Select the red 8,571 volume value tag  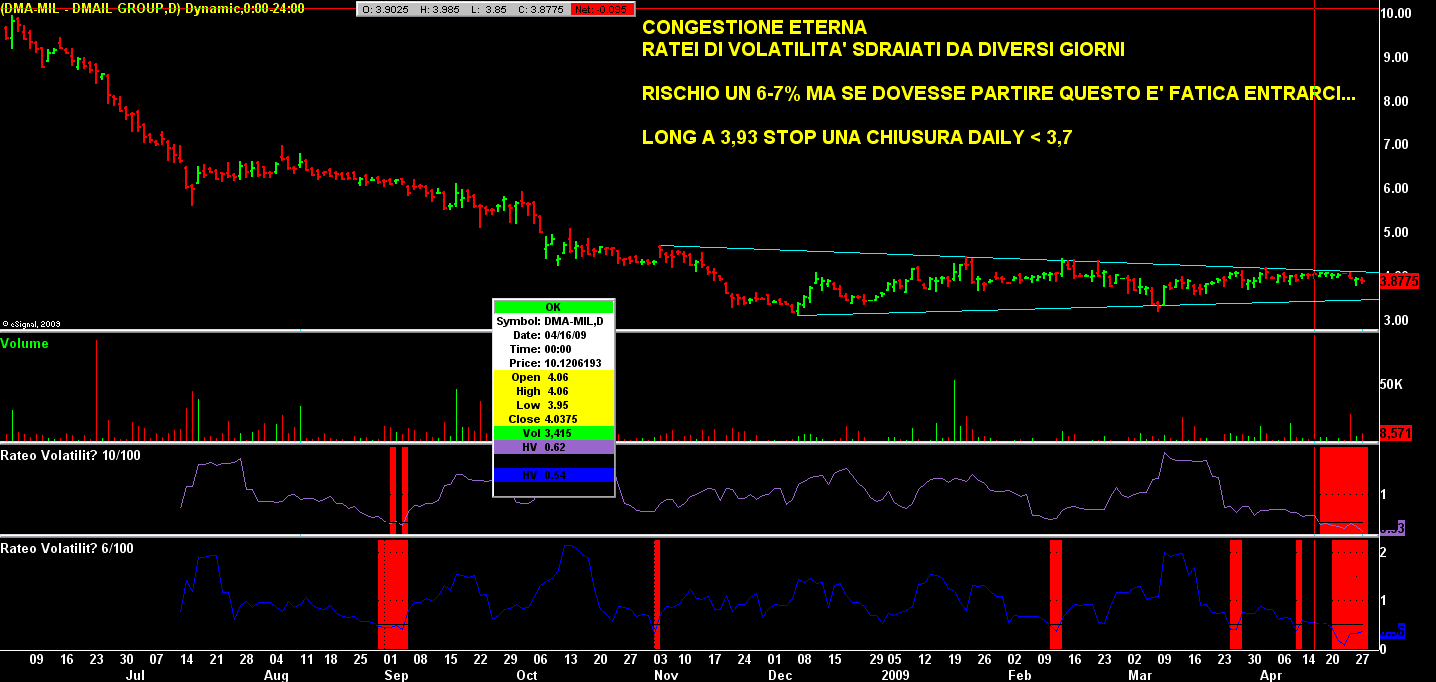click(1395, 433)
